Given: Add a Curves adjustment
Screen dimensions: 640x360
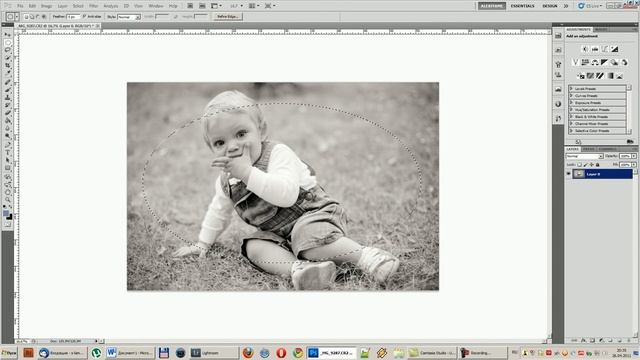Looking at the screenshot, I should [605, 49].
